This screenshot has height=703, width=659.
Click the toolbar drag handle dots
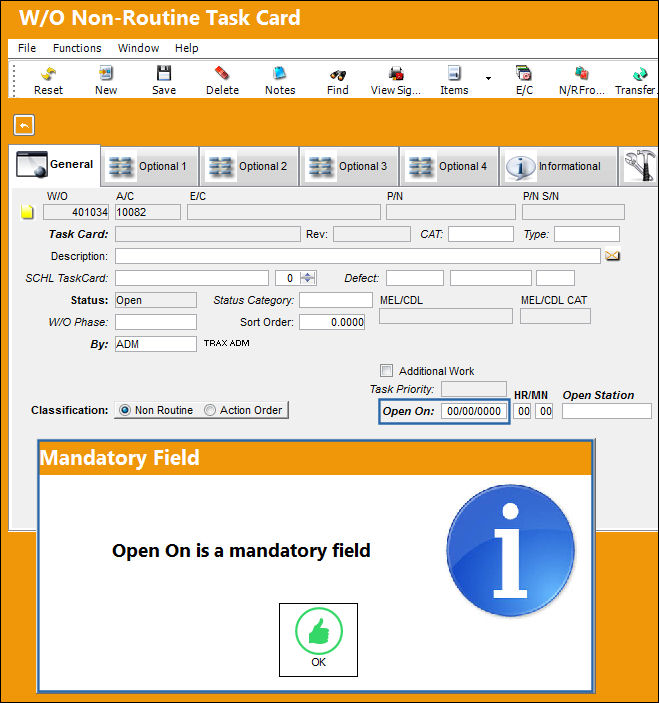coord(14,80)
